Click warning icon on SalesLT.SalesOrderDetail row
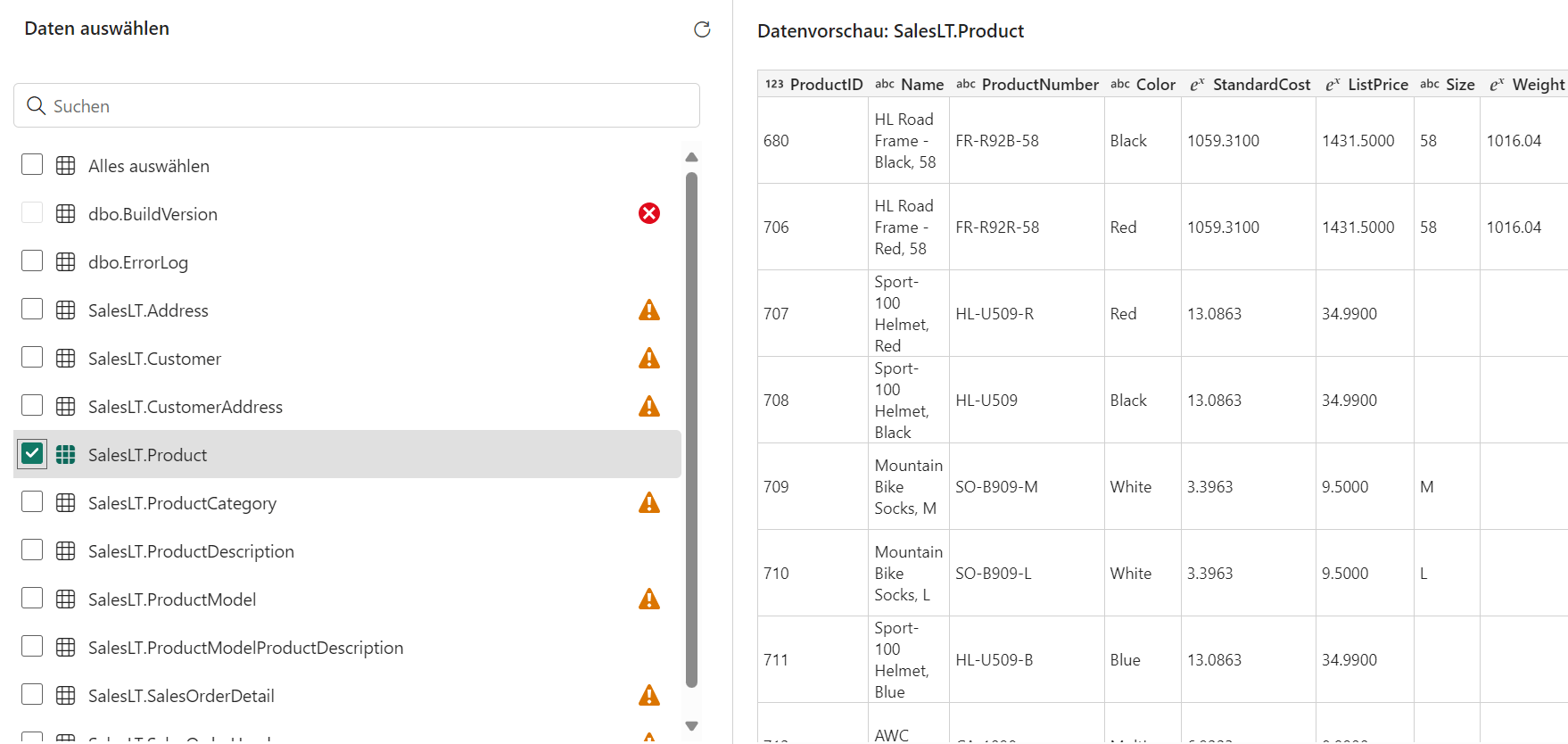Image resolution: width=1568 pixels, height=744 pixels. point(648,695)
